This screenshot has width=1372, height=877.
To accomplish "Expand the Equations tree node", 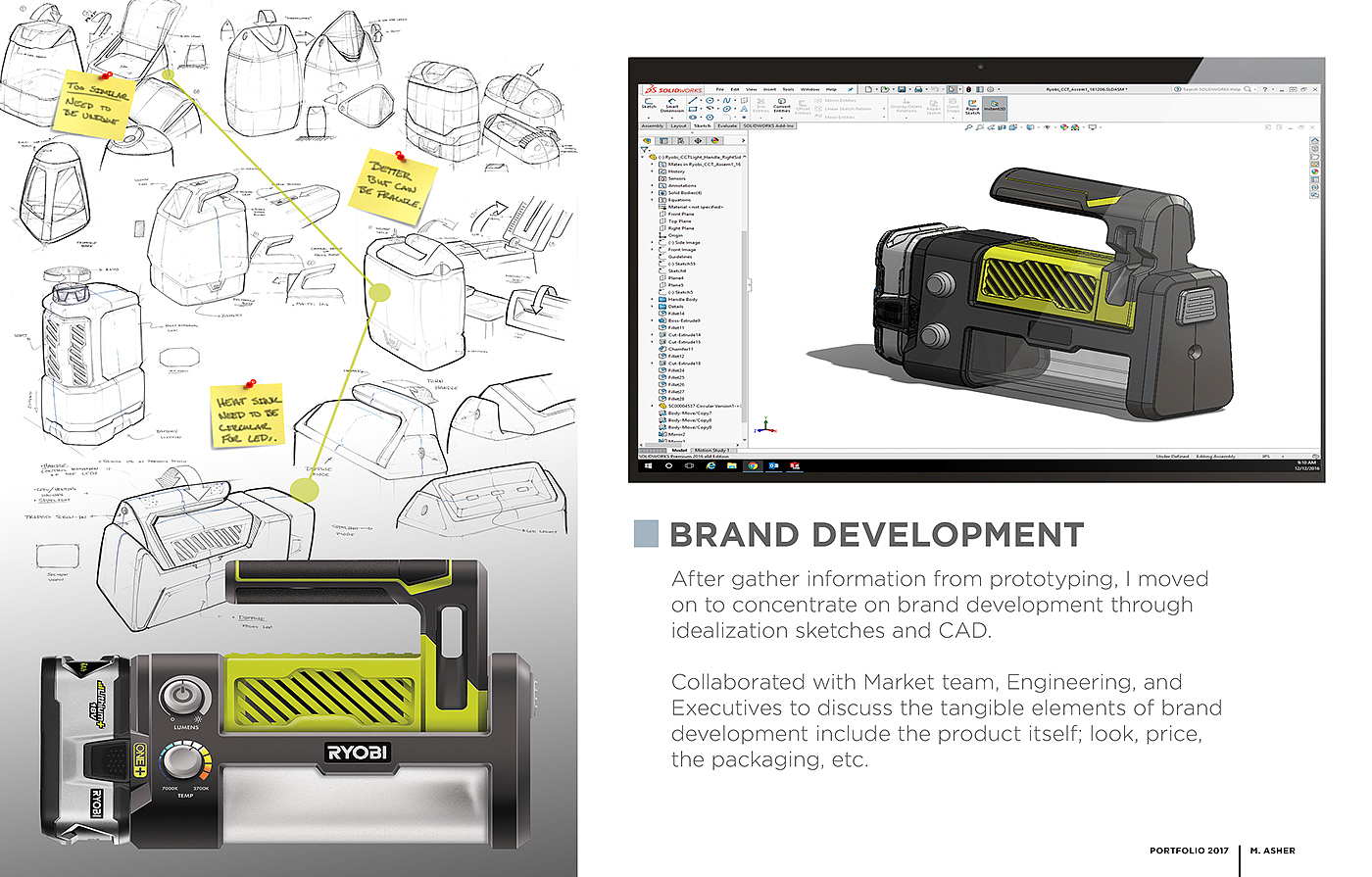I will pyautogui.click(x=653, y=200).
